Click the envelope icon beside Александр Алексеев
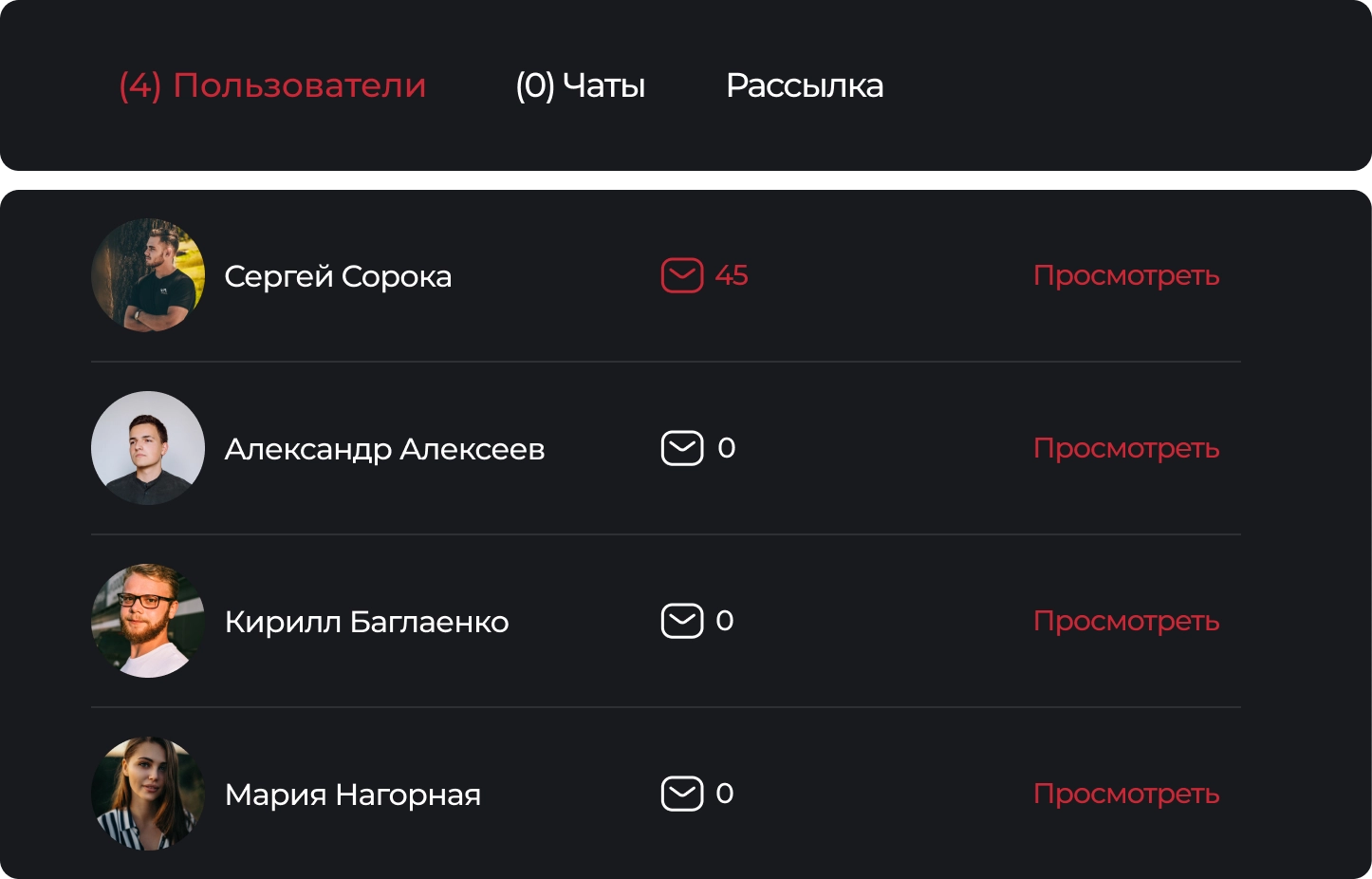The height and width of the screenshot is (879, 1372). pyautogui.click(x=682, y=448)
